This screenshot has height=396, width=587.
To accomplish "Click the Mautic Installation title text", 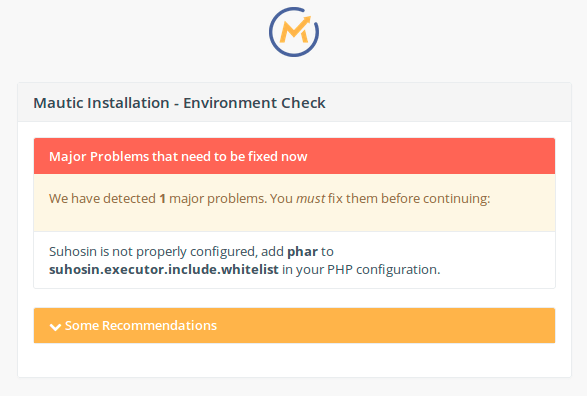I will [101, 103].
